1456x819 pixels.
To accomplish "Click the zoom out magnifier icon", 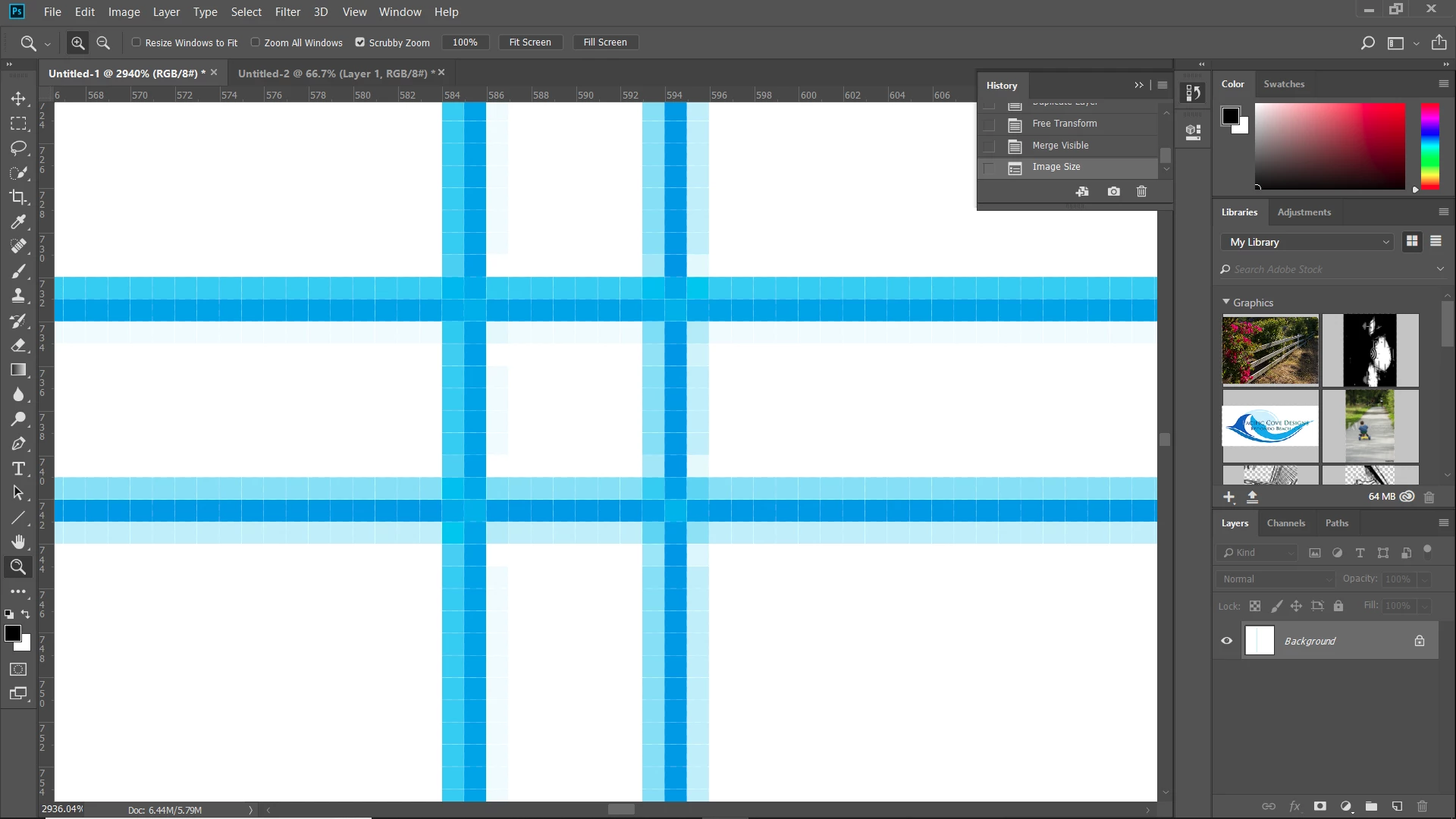I will 103,43.
